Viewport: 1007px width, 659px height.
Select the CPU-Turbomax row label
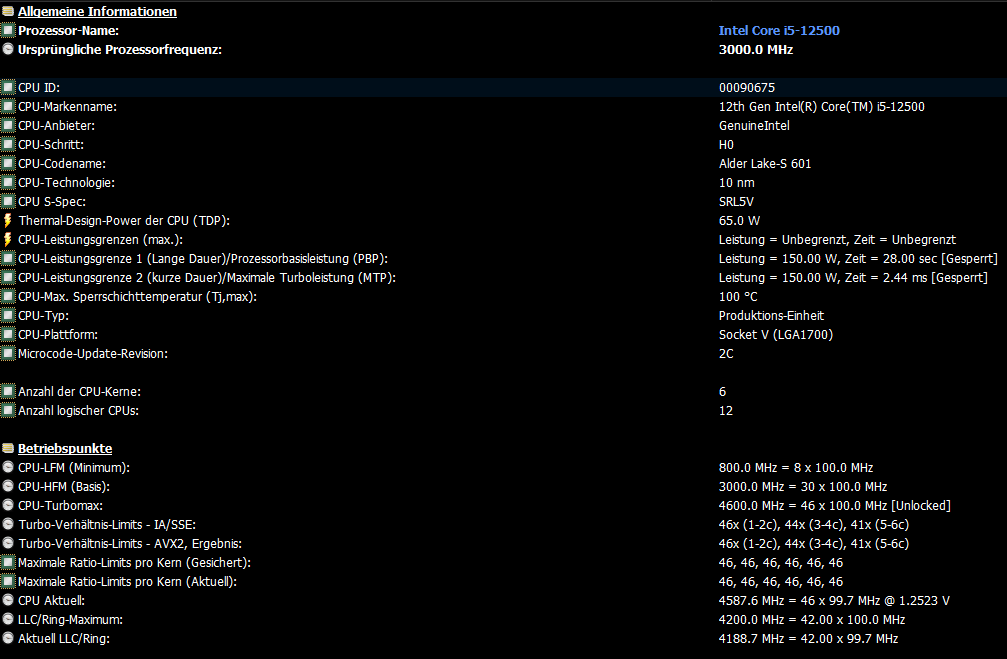tap(60, 505)
